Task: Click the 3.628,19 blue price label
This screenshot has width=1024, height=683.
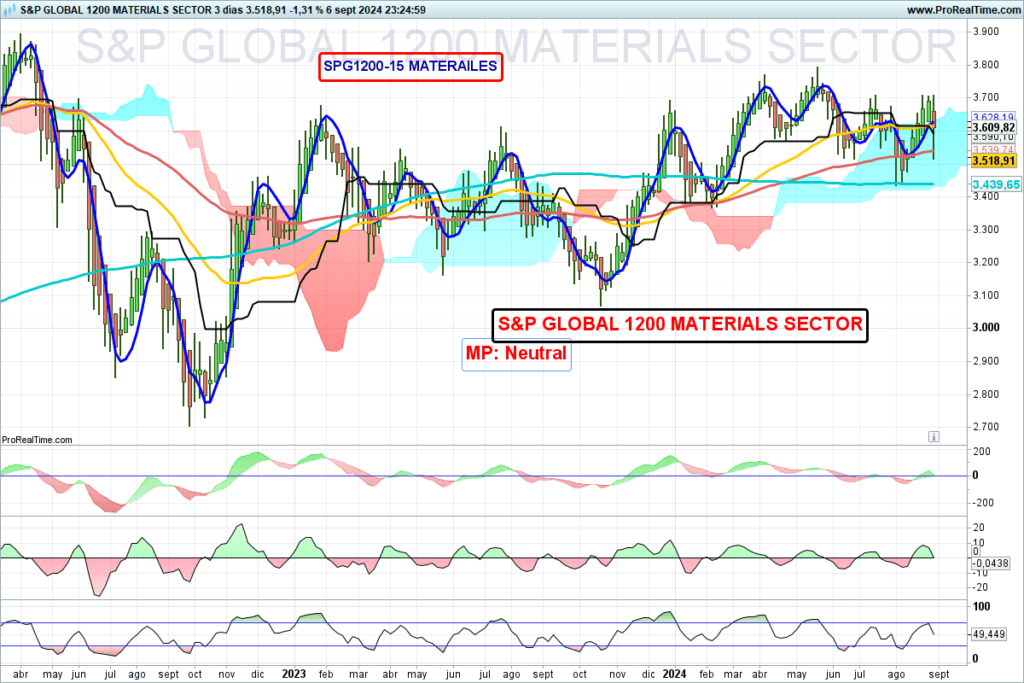Action: pyautogui.click(x=993, y=117)
